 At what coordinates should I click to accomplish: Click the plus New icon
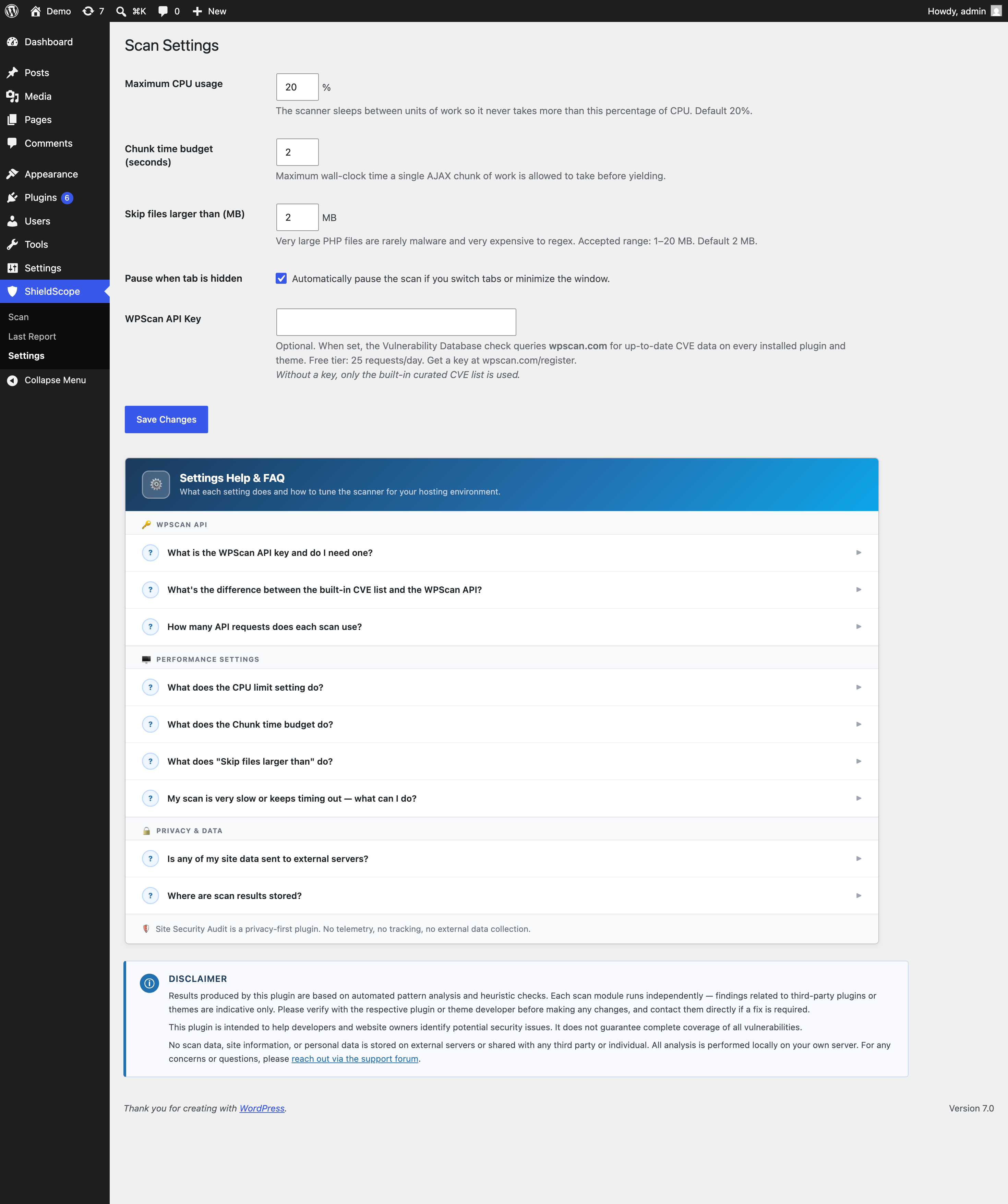click(x=197, y=11)
